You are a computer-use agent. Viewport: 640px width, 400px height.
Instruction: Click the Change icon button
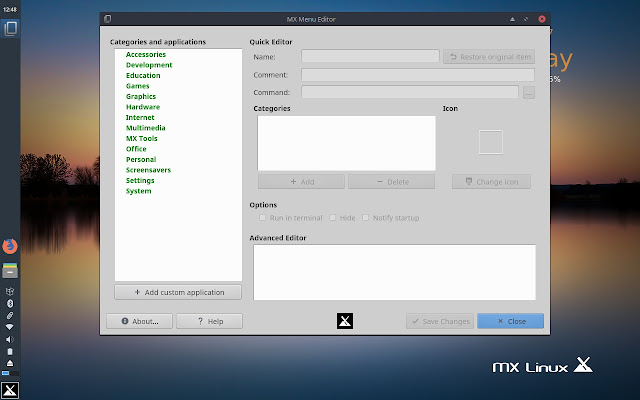(x=491, y=182)
